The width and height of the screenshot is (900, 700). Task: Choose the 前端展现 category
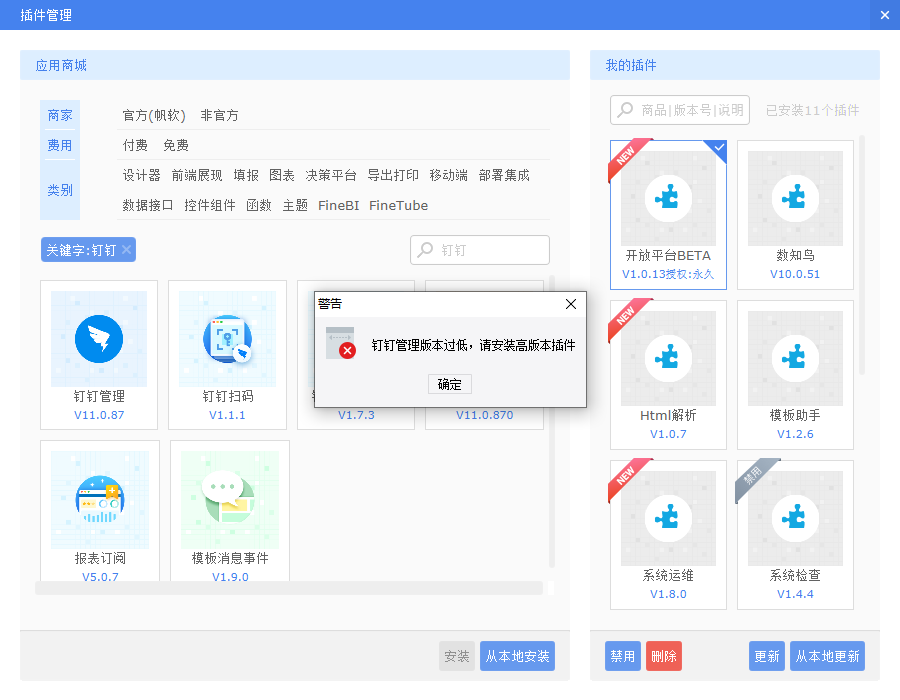[197, 175]
